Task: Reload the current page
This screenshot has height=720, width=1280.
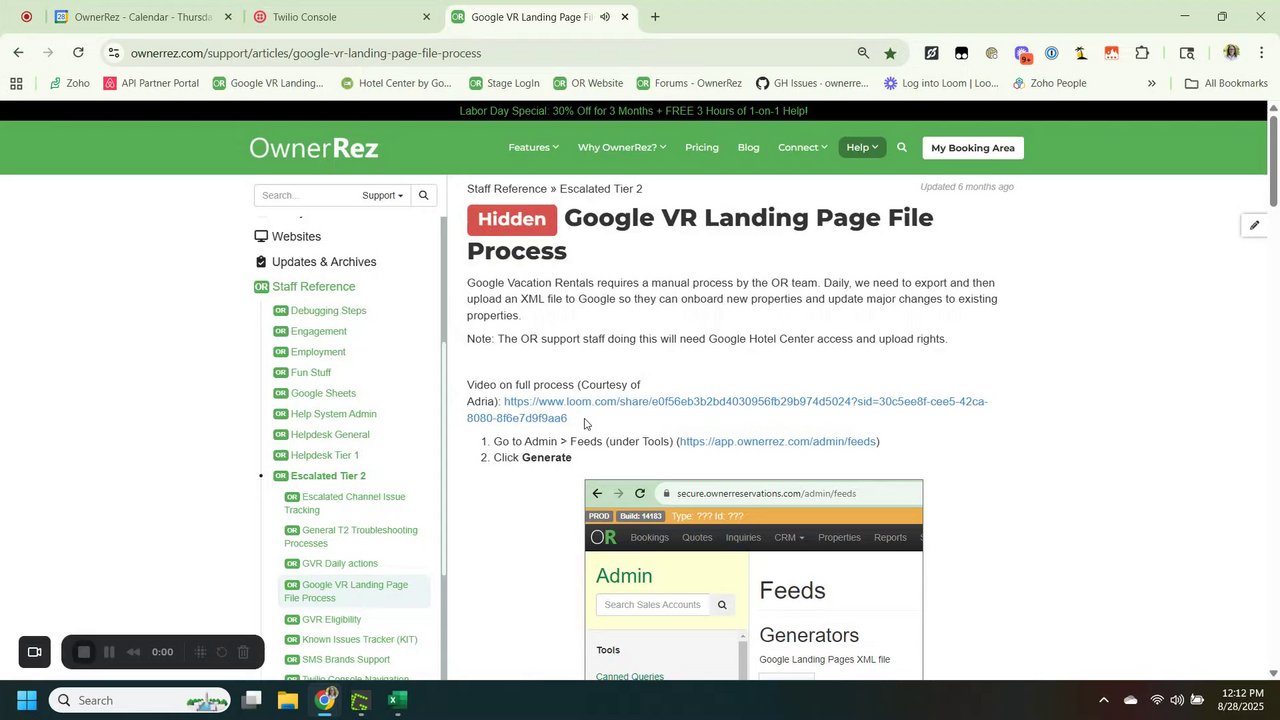Action: click(78, 53)
